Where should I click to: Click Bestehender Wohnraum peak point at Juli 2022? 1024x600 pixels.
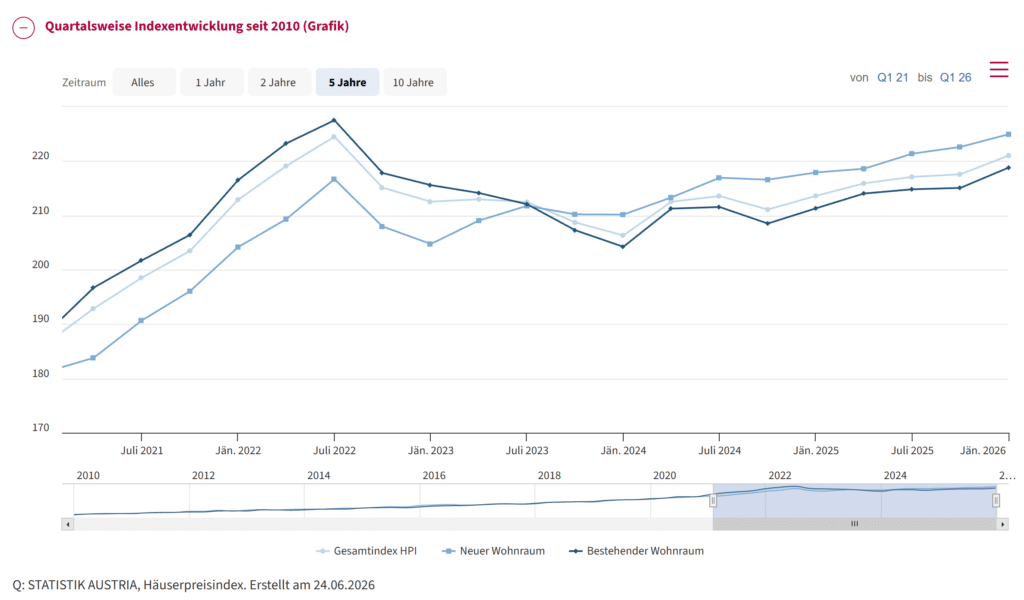[334, 120]
